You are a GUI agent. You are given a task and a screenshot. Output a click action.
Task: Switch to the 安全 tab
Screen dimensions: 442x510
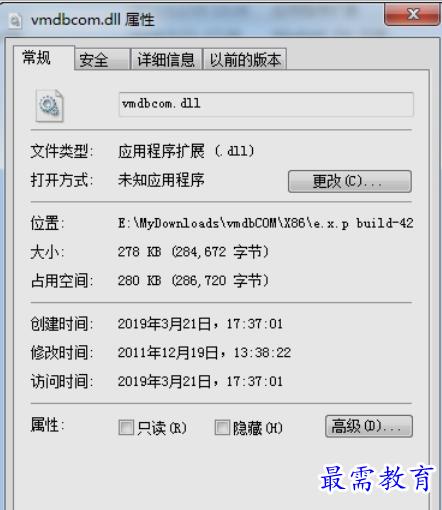tap(102, 60)
